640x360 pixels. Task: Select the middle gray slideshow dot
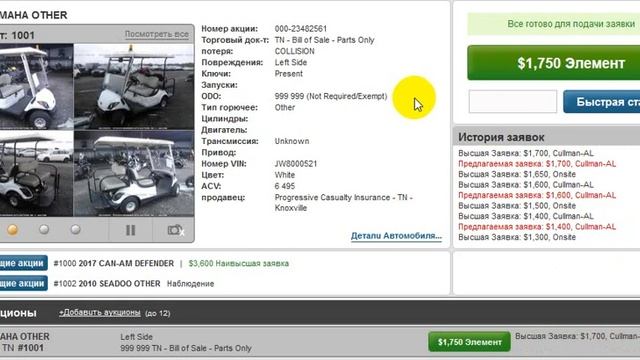[44, 229]
